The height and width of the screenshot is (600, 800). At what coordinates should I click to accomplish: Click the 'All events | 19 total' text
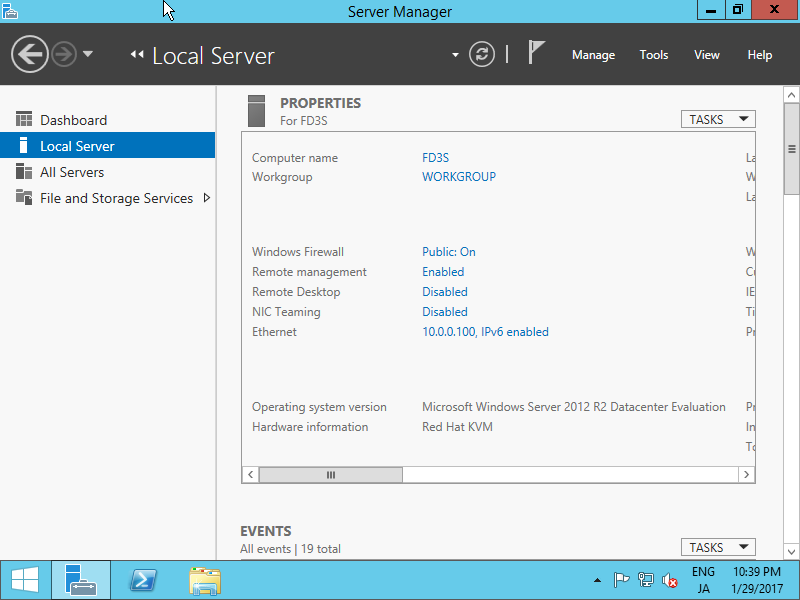[290, 549]
